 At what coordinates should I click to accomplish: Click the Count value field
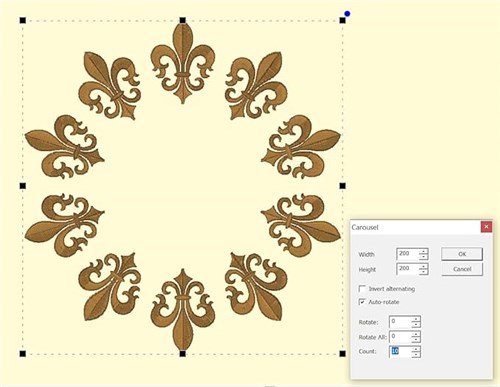point(400,351)
